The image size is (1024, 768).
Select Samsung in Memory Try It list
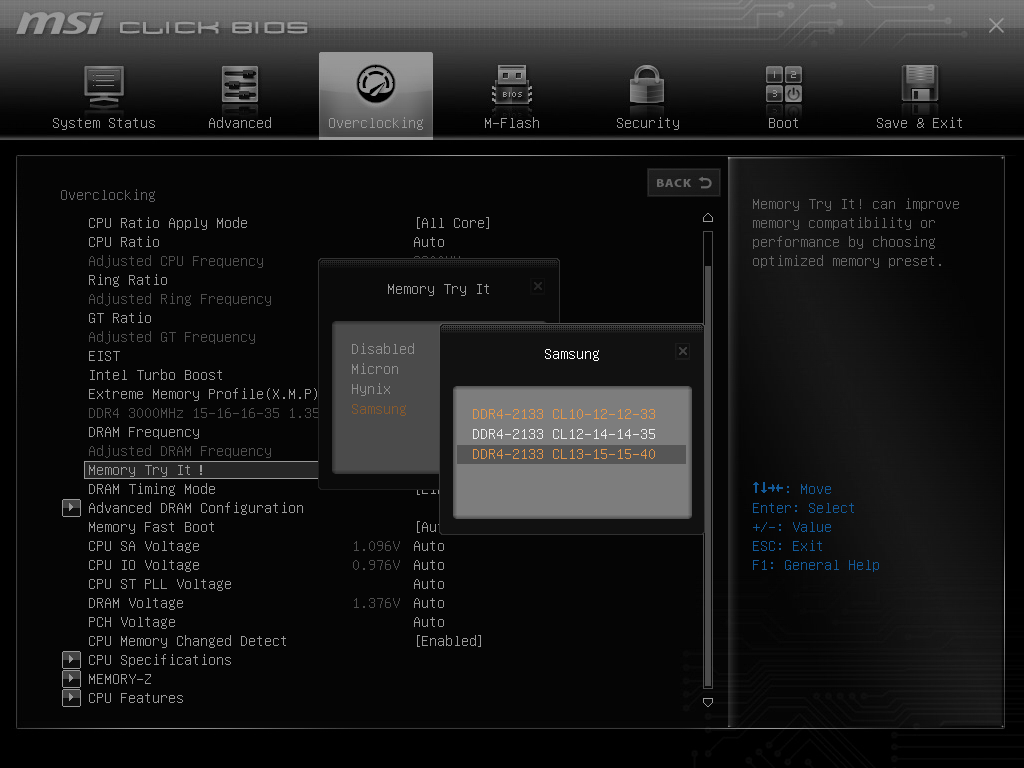[379, 409]
